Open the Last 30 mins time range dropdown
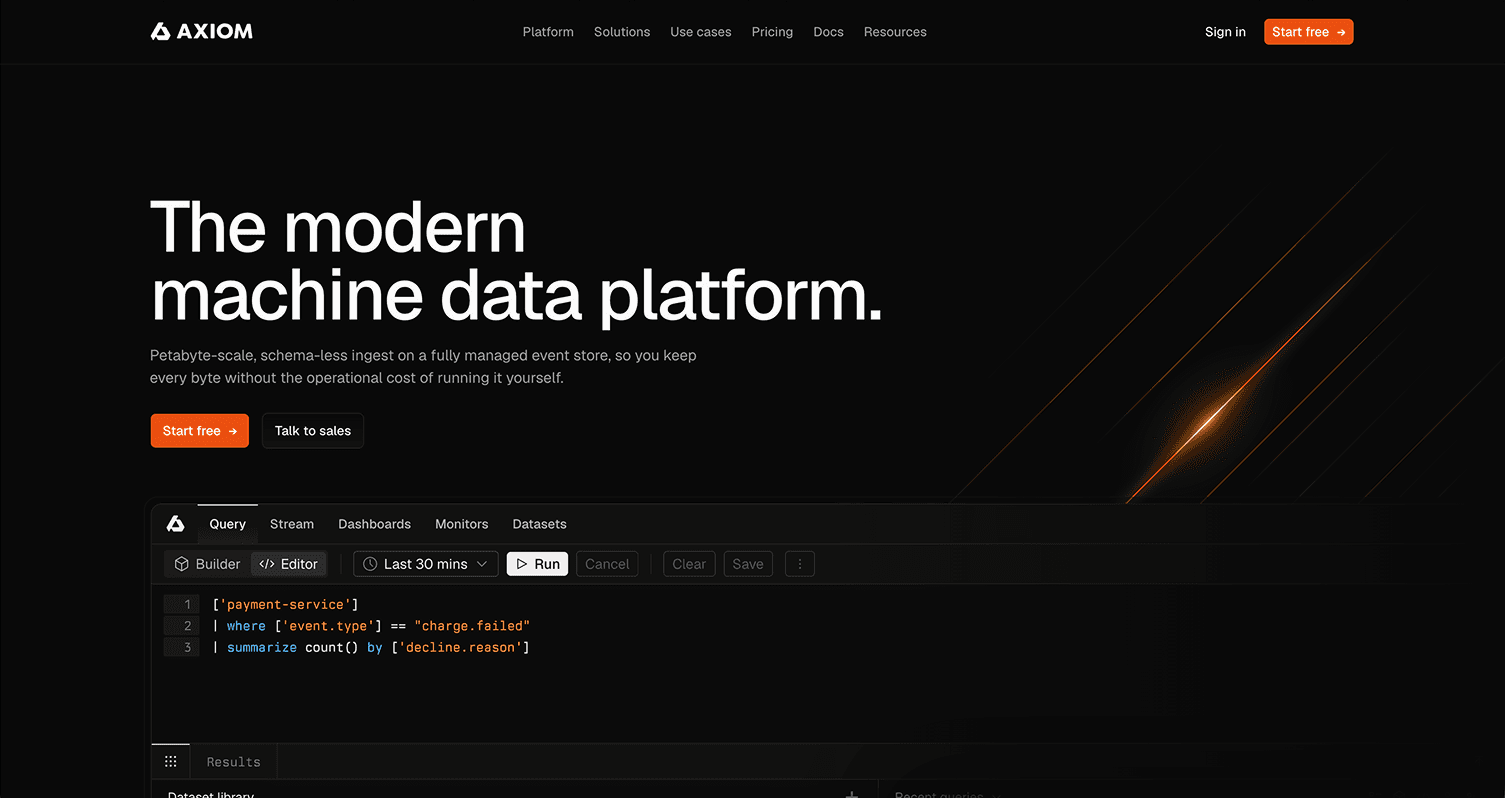Viewport: 1505px width, 798px height. (426, 564)
